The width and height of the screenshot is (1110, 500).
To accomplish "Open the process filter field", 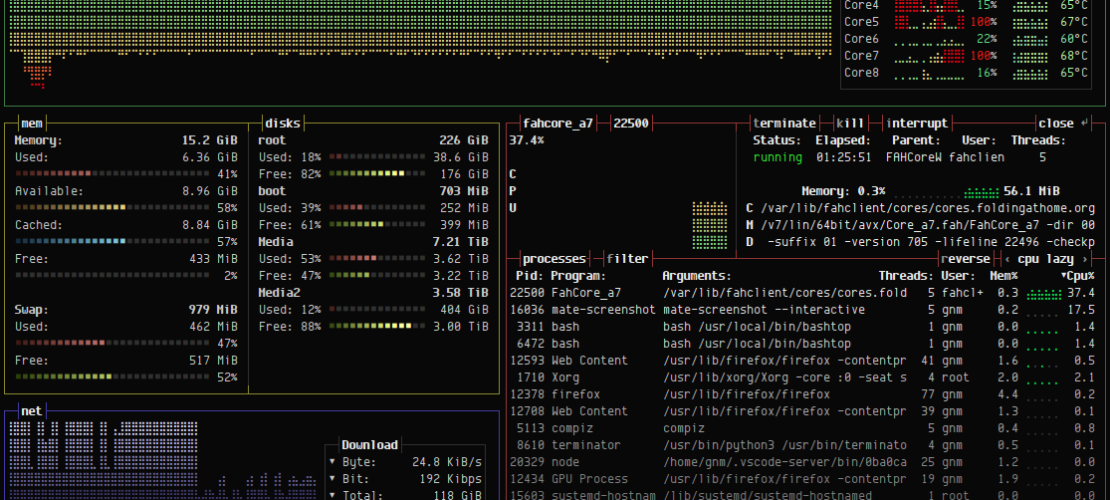I will pos(627,259).
